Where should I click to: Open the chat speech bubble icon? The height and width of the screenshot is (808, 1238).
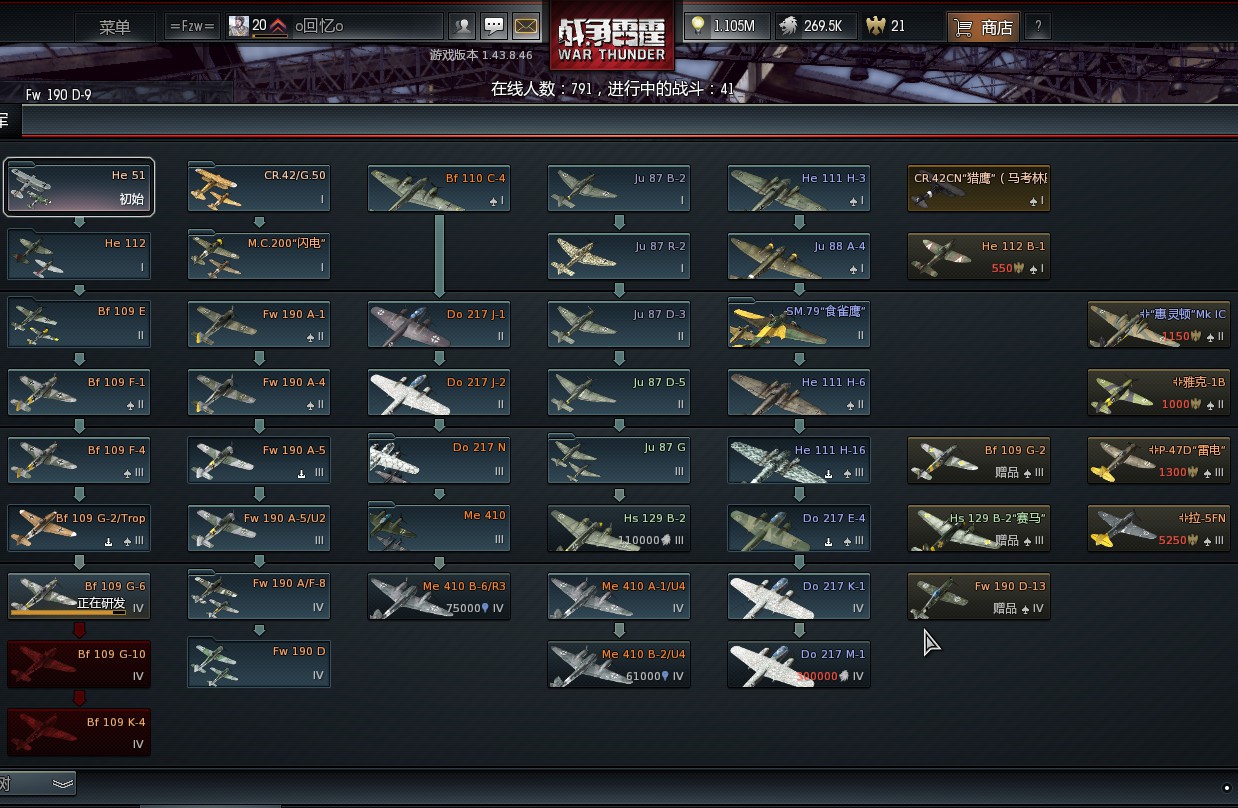(x=494, y=27)
